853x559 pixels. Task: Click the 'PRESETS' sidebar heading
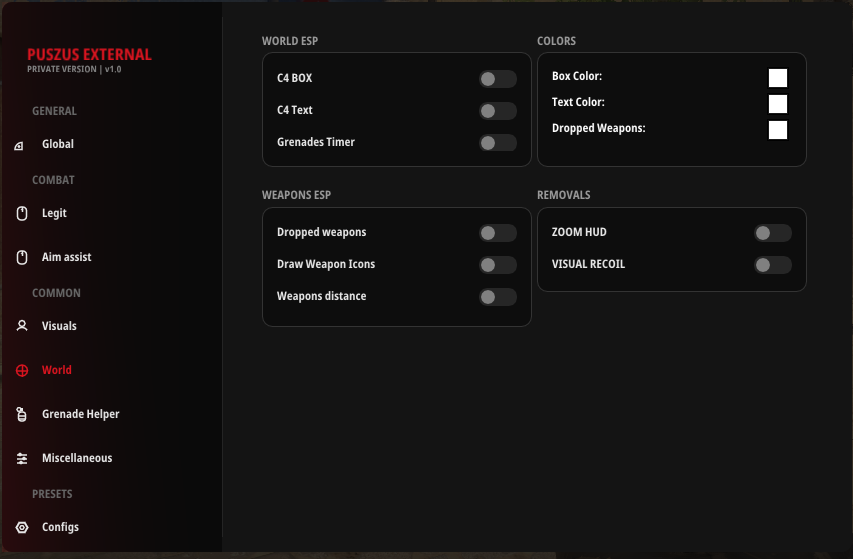52,494
